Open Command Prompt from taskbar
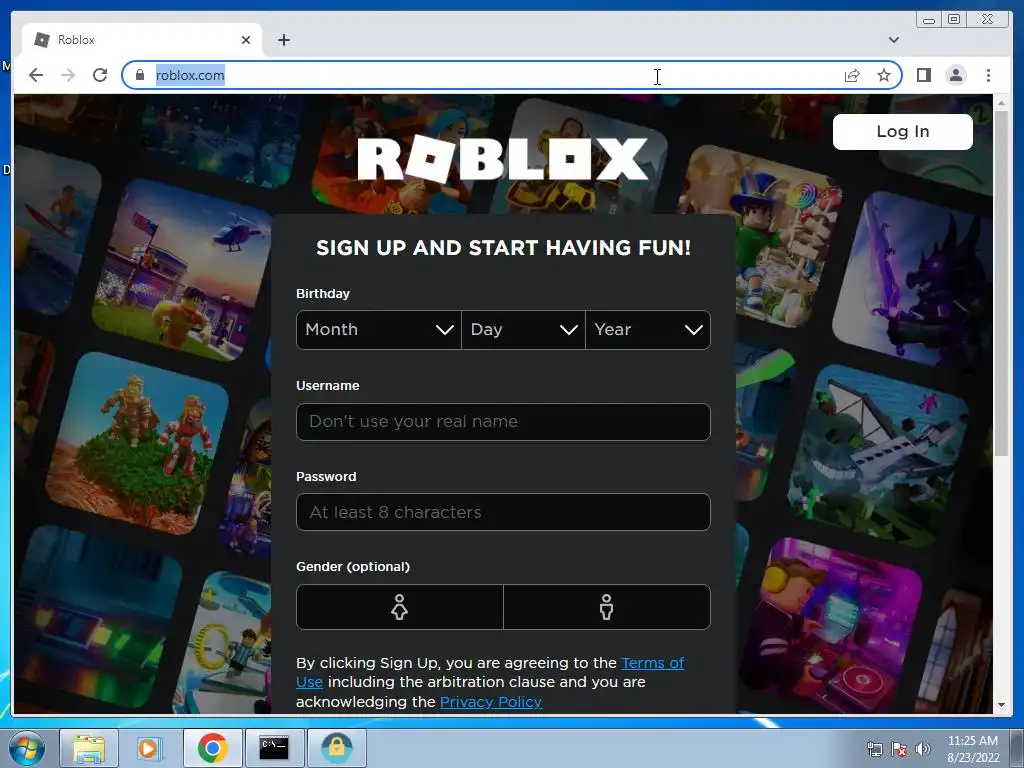1024x768 pixels. pyautogui.click(x=274, y=748)
